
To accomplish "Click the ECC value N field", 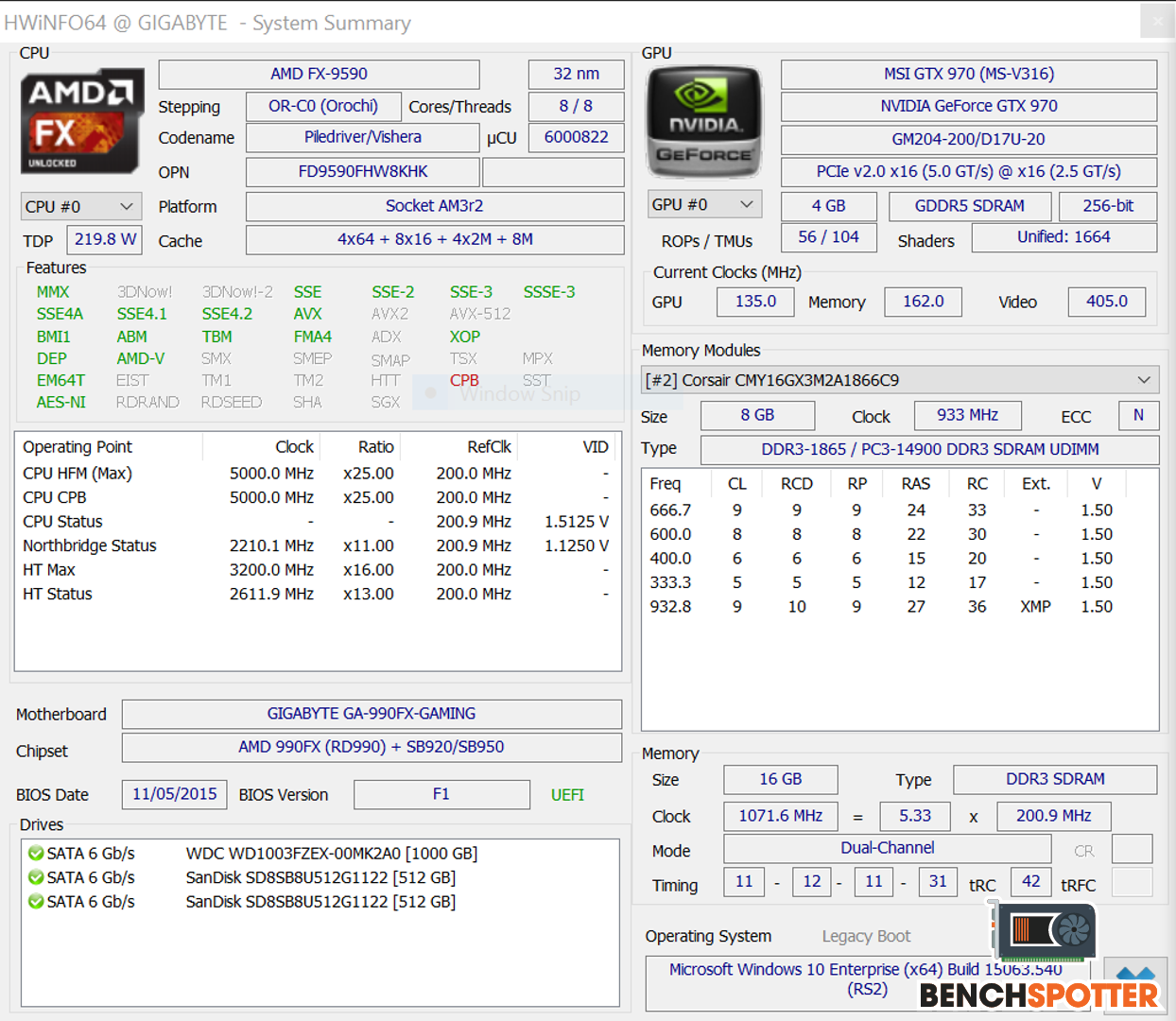I will (x=1138, y=415).
